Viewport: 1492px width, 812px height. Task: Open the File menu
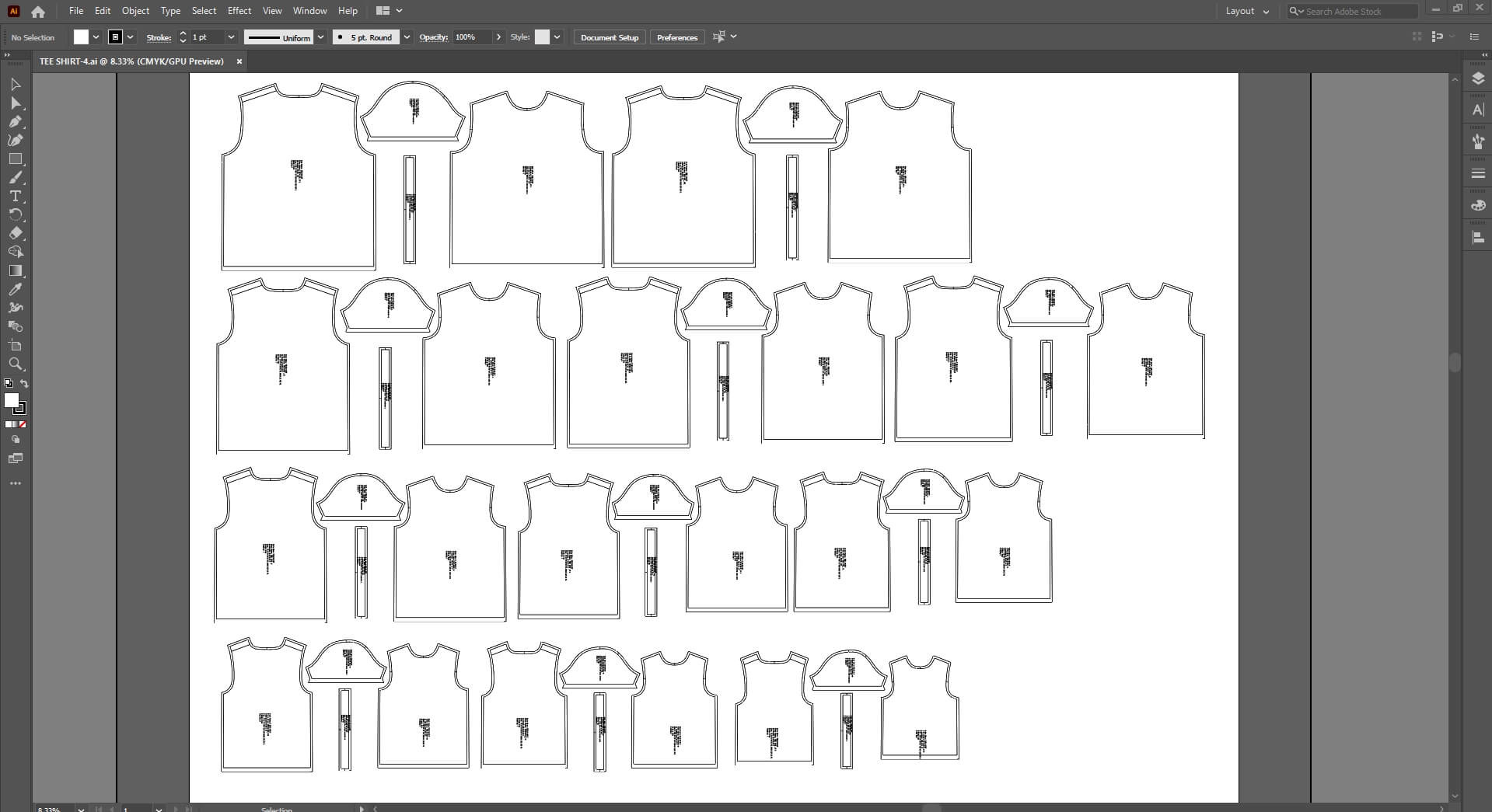pyautogui.click(x=76, y=11)
